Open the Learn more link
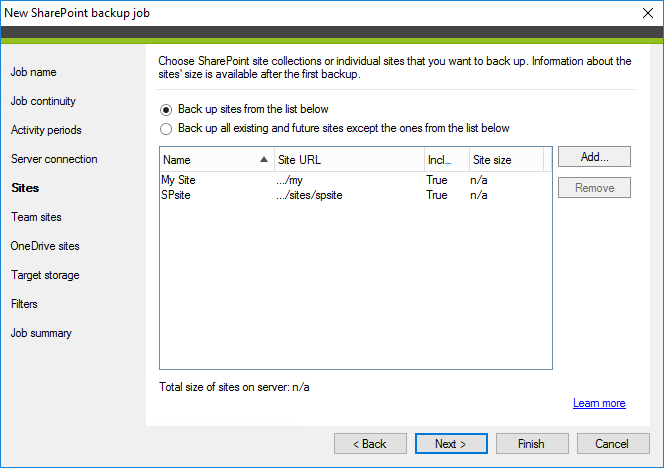 click(599, 403)
